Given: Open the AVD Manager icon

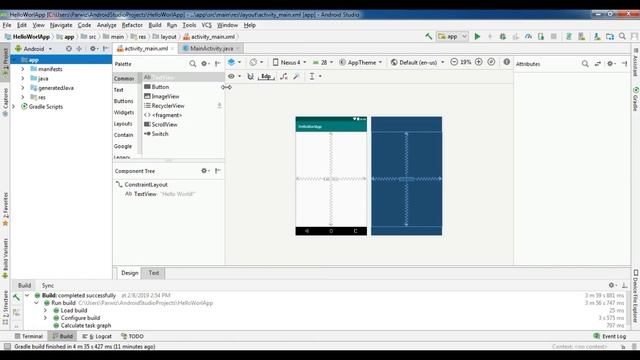Looking at the screenshot, I should tap(582, 36).
